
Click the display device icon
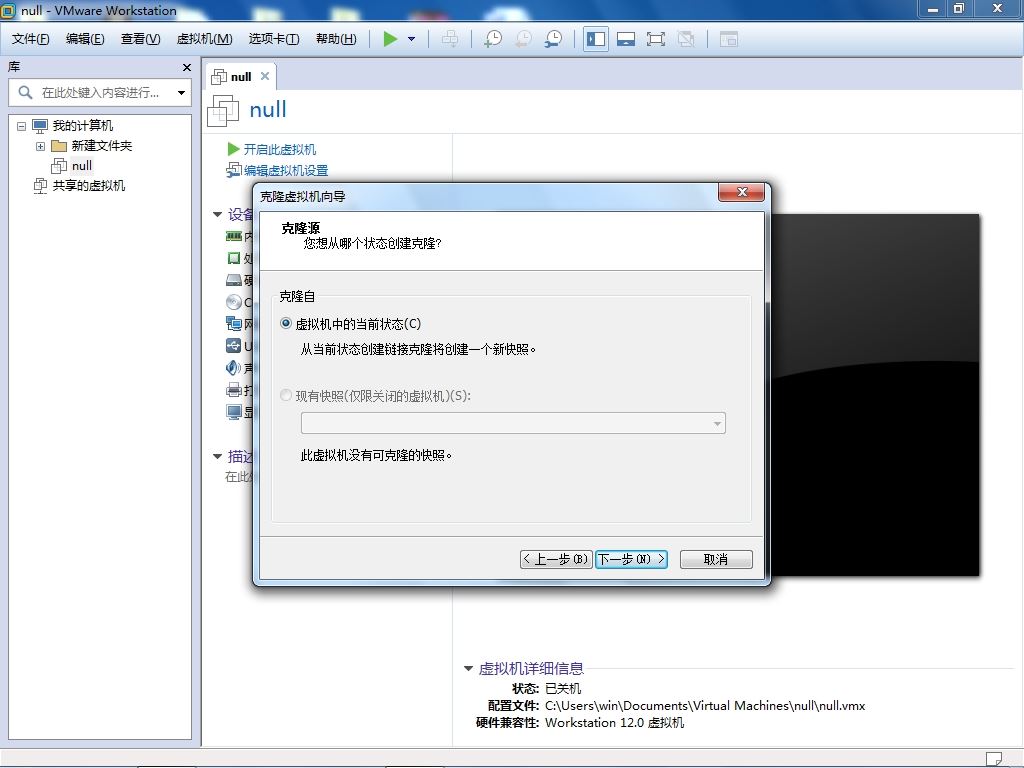[234, 411]
